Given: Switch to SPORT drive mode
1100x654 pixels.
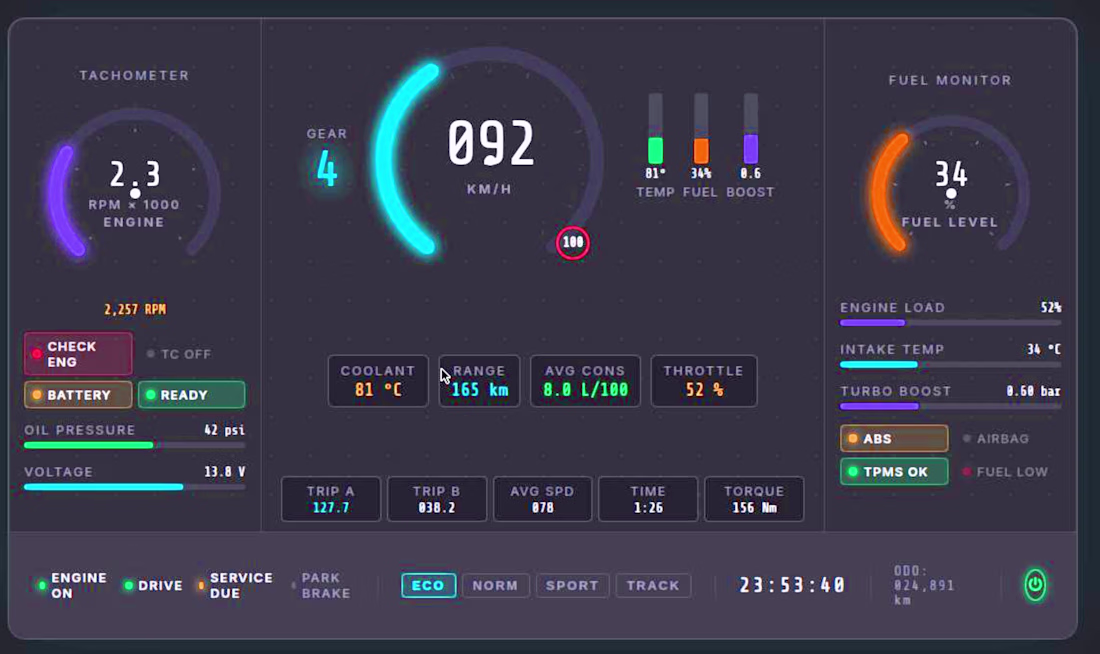Looking at the screenshot, I should pyautogui.click(x=572, y=585).
